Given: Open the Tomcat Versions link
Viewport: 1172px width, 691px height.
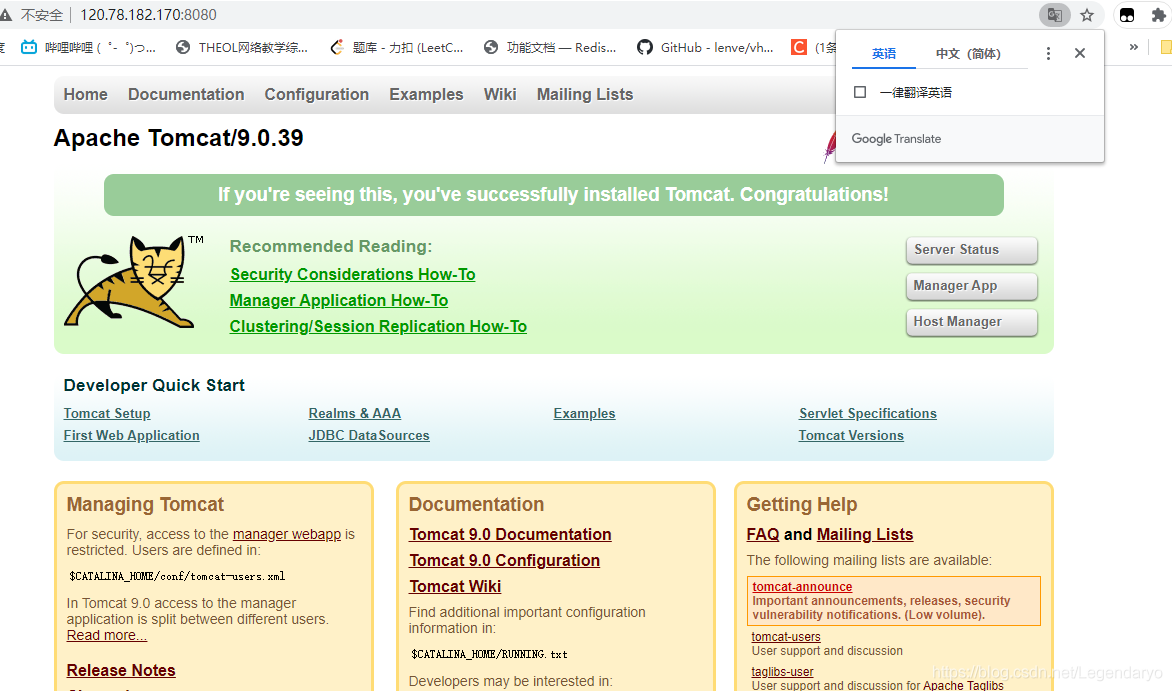Looking at the screenshot, I should click(851, 435).
